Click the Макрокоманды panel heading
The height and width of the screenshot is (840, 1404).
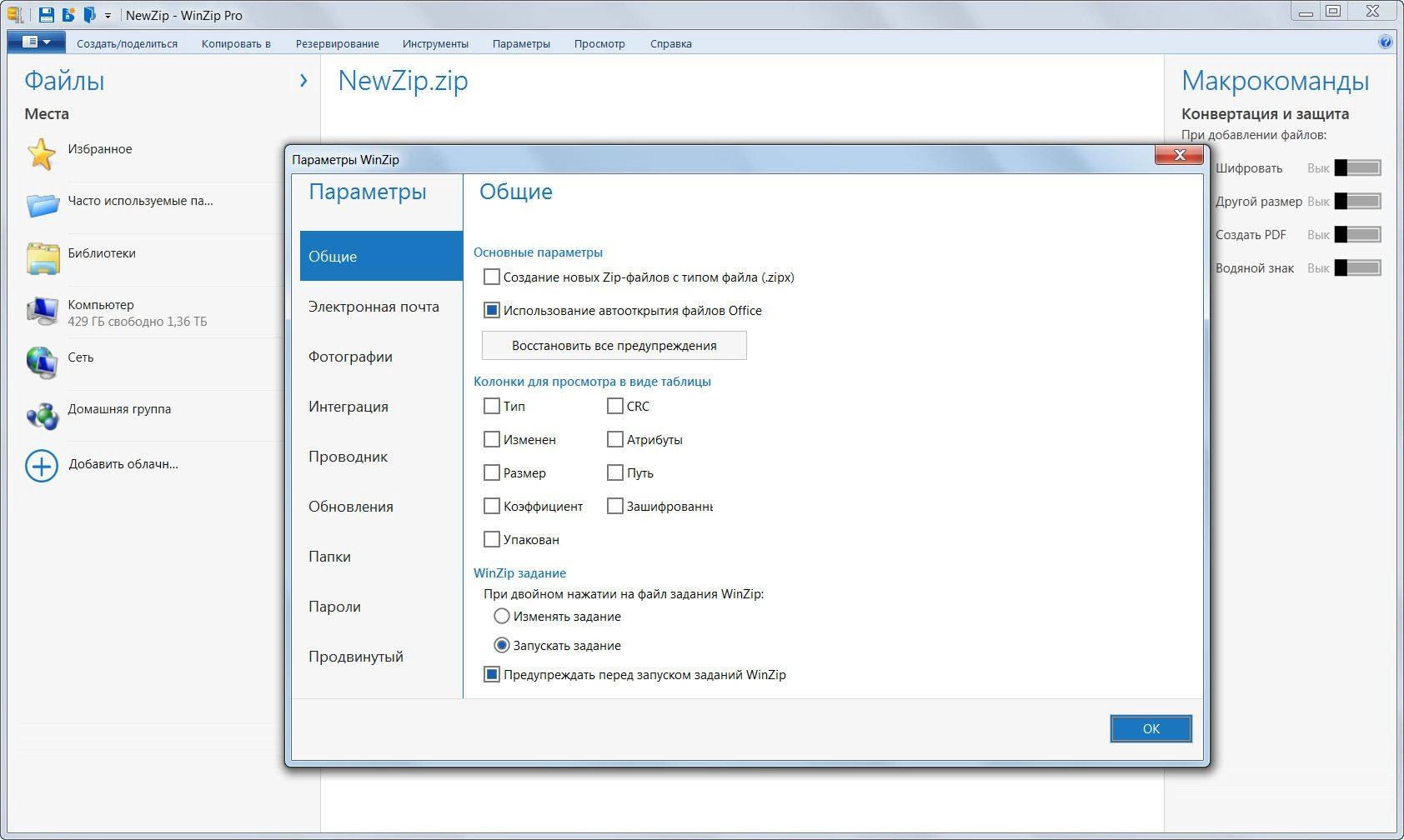click(x=1275, y=81)
